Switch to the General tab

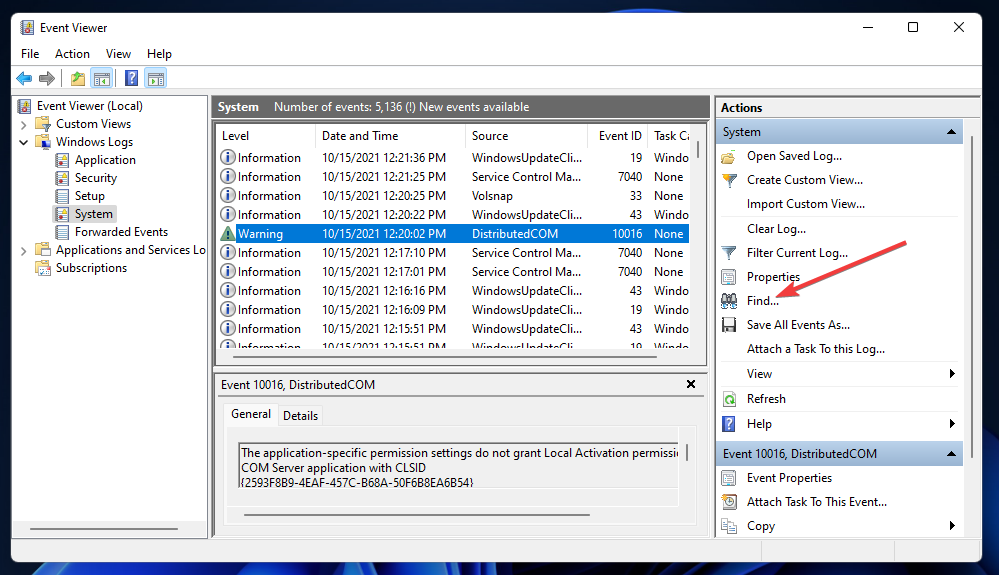coord(250,414)
